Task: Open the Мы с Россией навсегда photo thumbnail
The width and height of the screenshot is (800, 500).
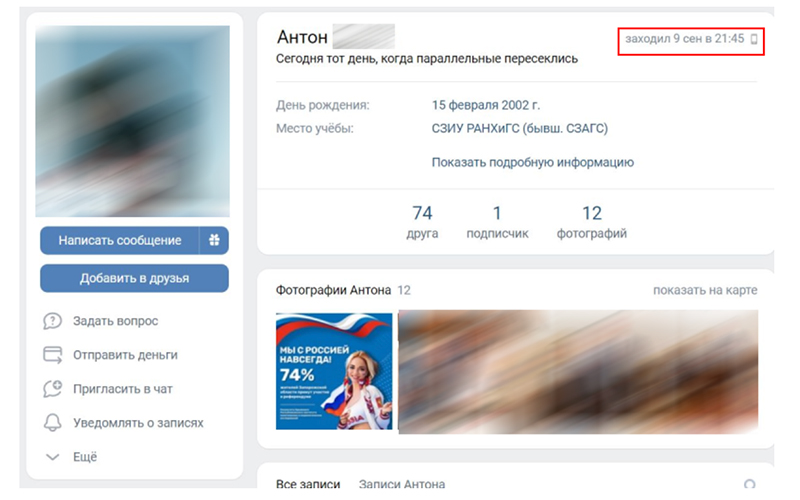Action: 334,371
